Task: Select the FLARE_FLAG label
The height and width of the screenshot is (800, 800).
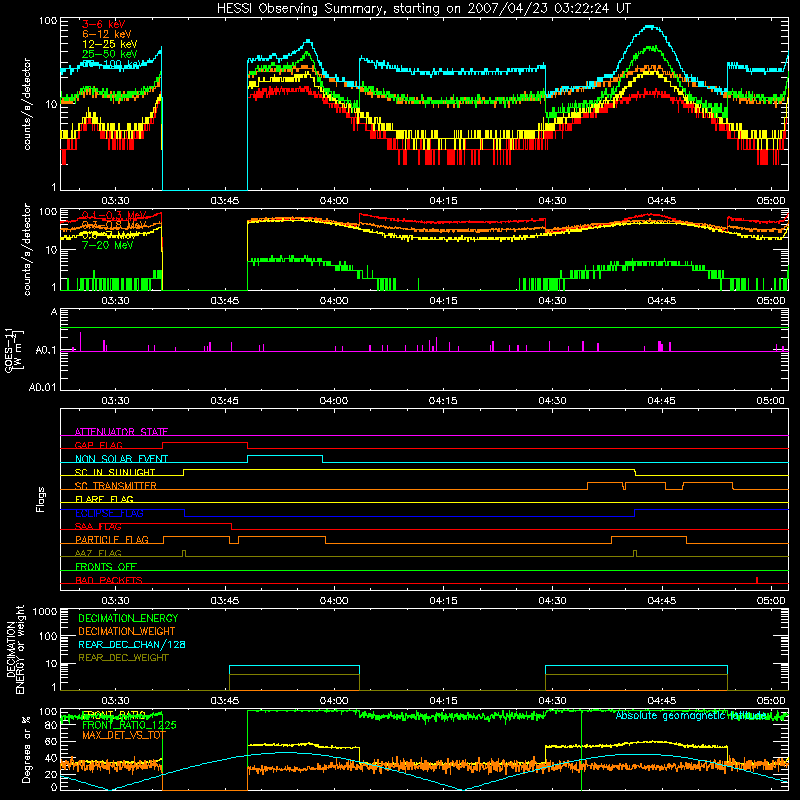Action: click(x=104, y=499)
